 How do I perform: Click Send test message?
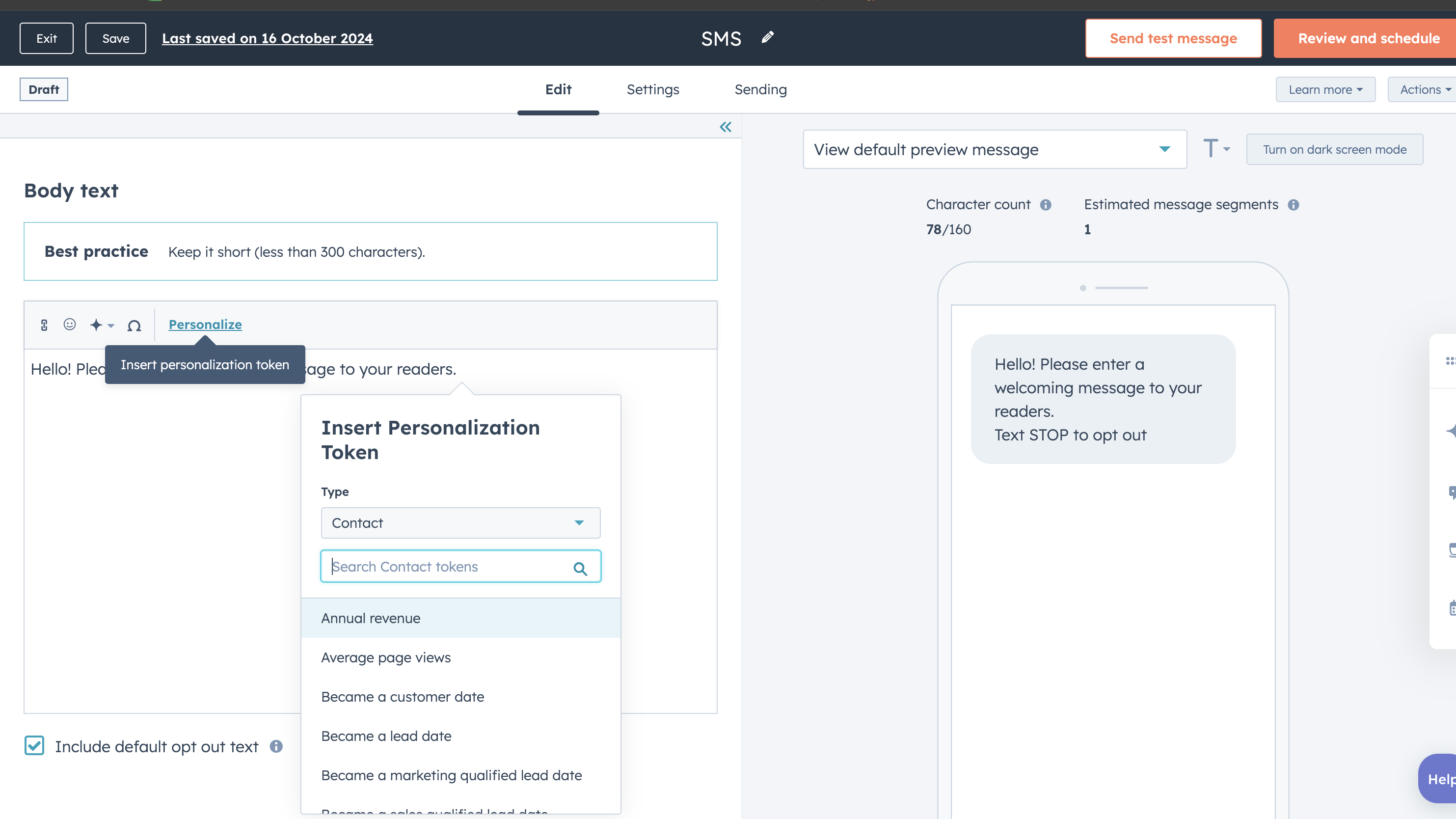click(1173, 38)
